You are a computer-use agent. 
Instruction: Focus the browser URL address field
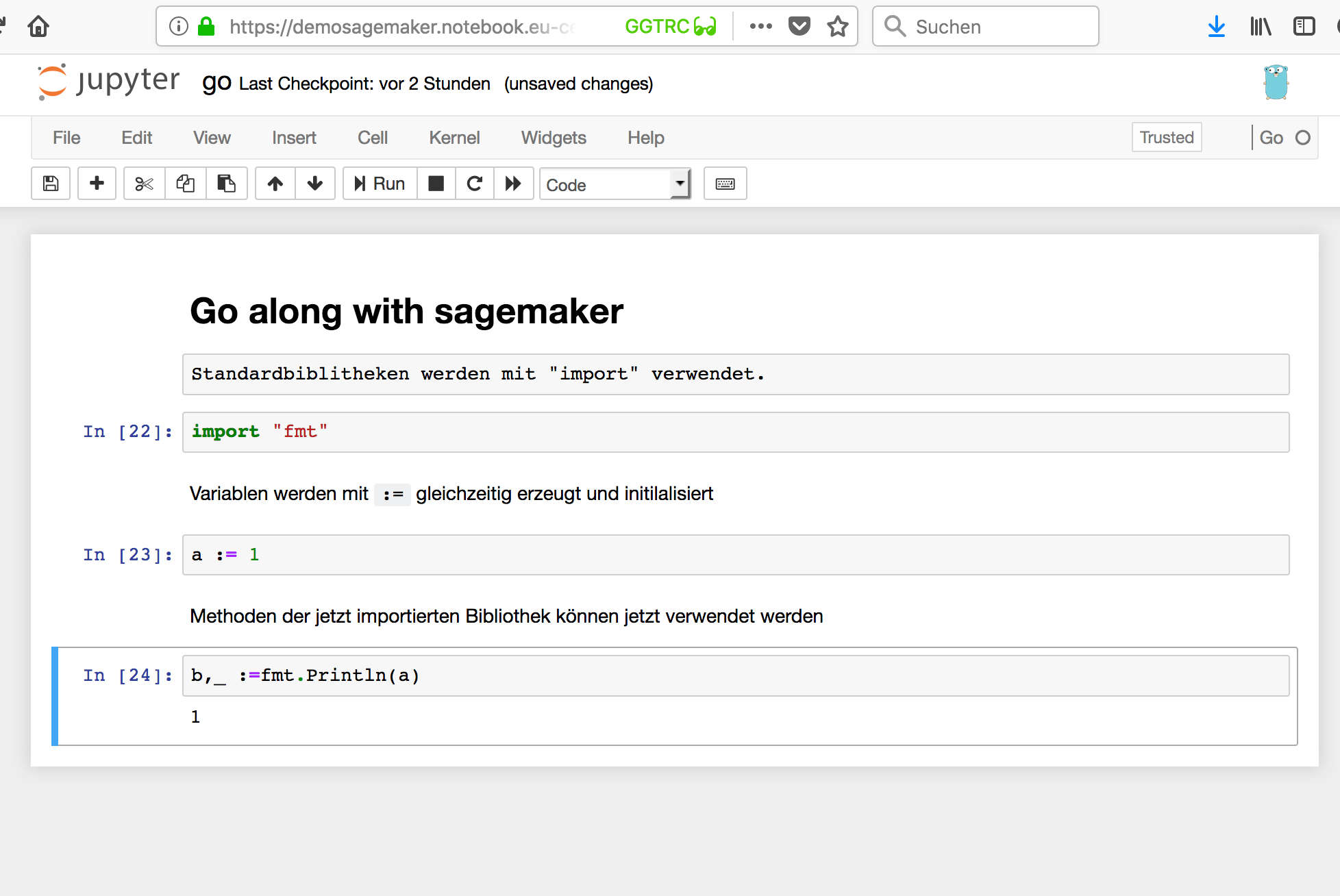coord(402,27)
